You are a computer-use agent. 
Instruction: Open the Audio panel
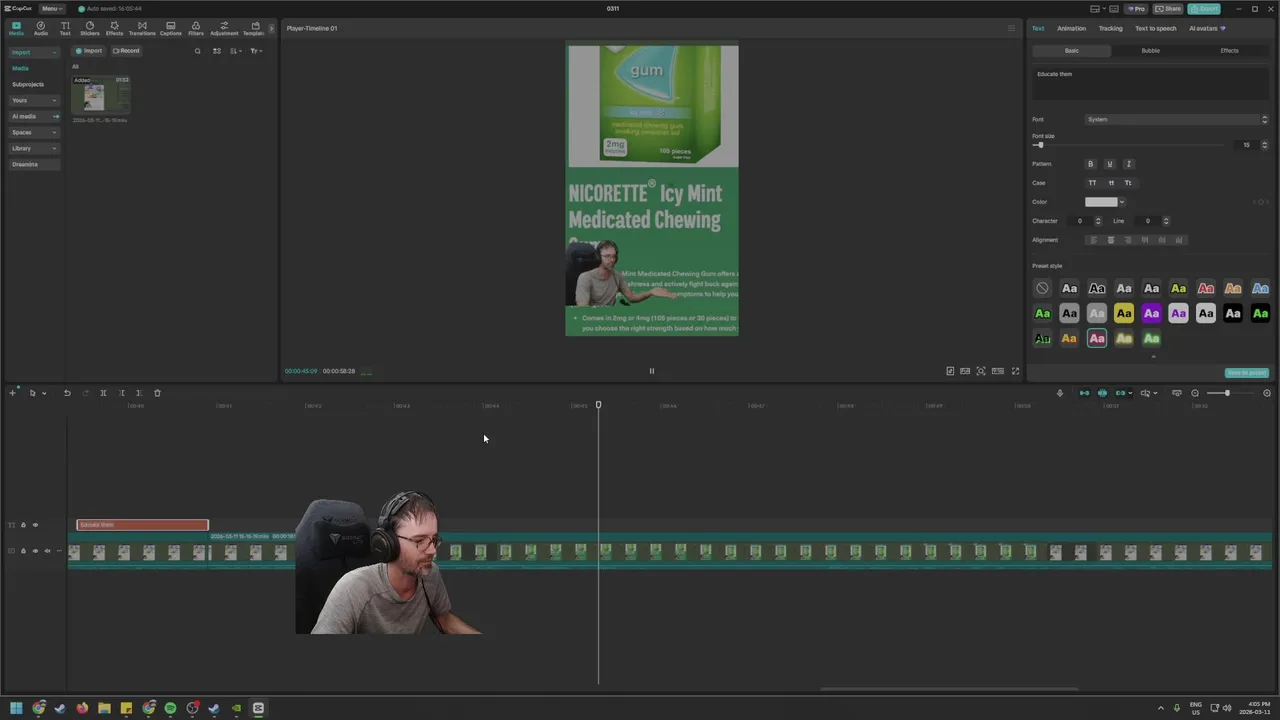click(41, 28)
